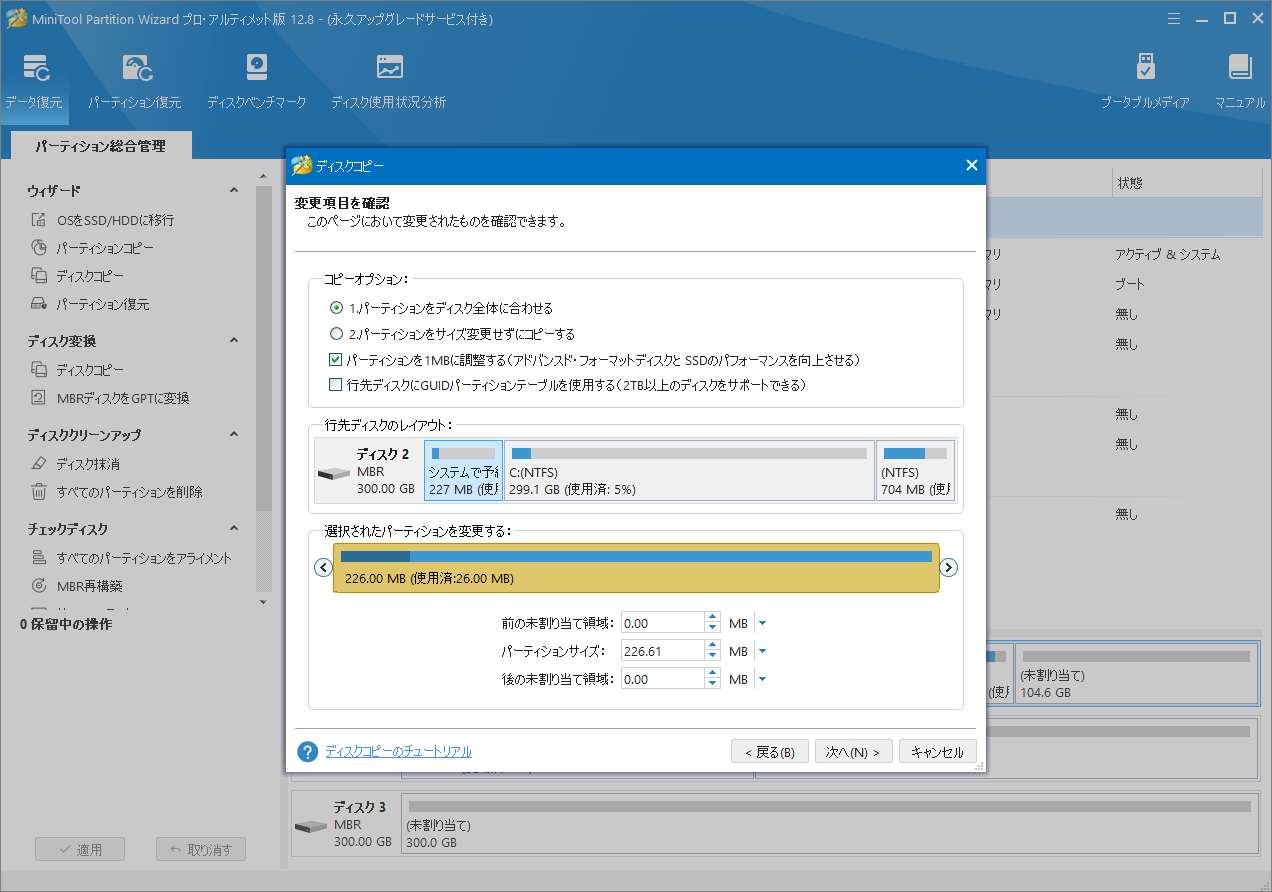Click the ディスク 3 drive icon in the main window
This screenshot has width=1272, height=892.
pyautogui.click(x=310, y=828)
